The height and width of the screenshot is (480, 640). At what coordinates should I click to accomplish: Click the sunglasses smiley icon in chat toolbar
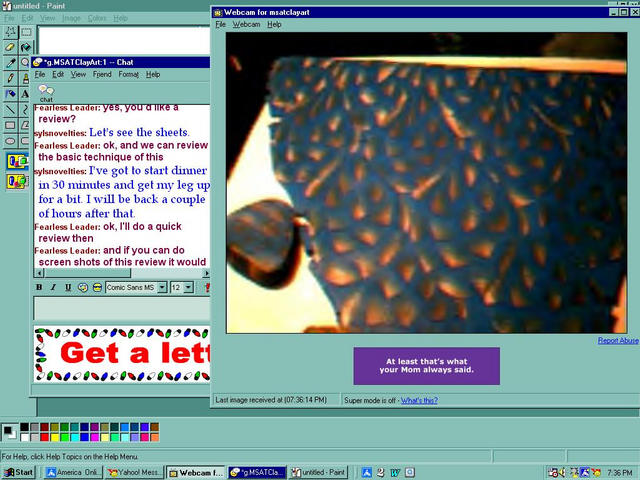(x=97, y=287)
